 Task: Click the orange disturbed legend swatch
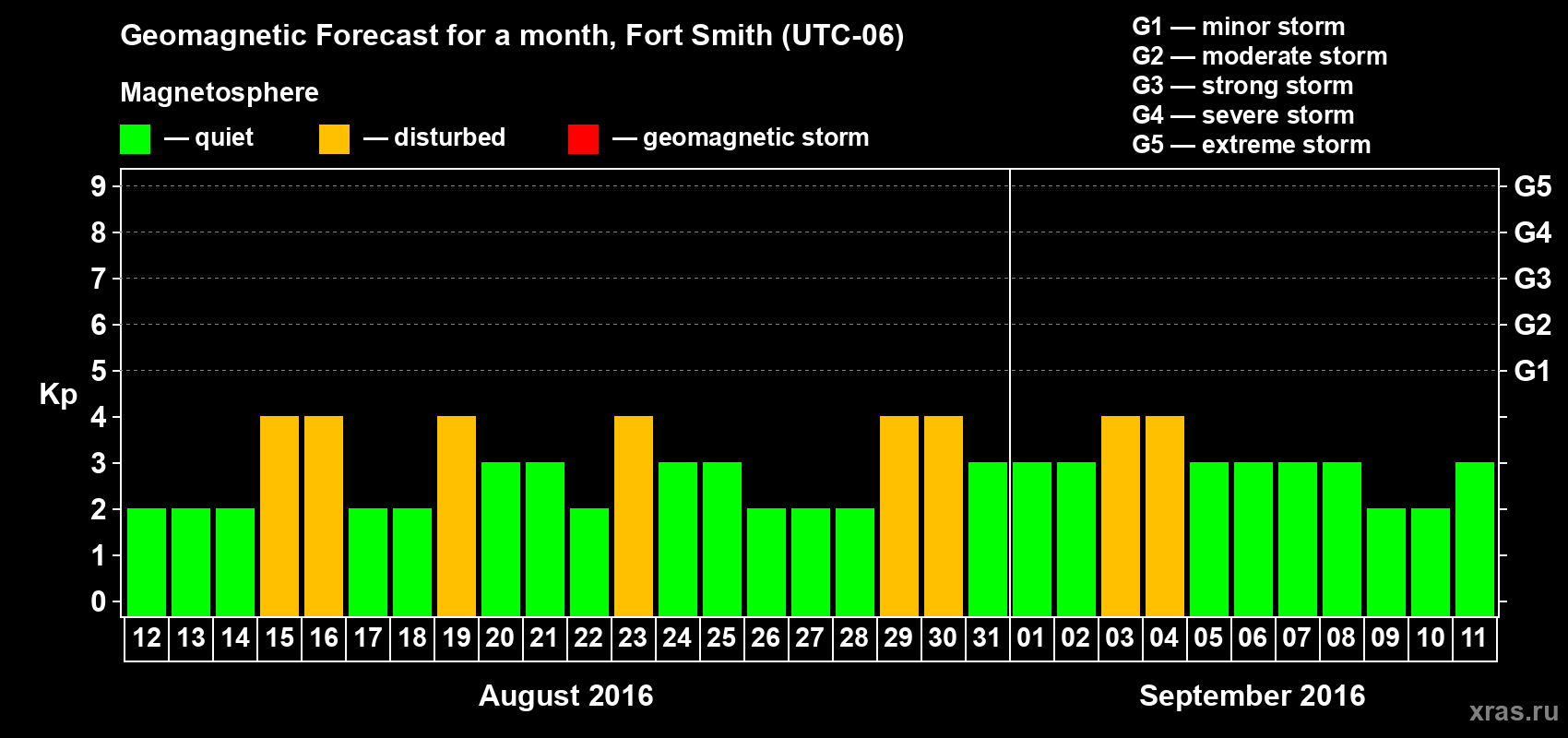tap(334, 139)
